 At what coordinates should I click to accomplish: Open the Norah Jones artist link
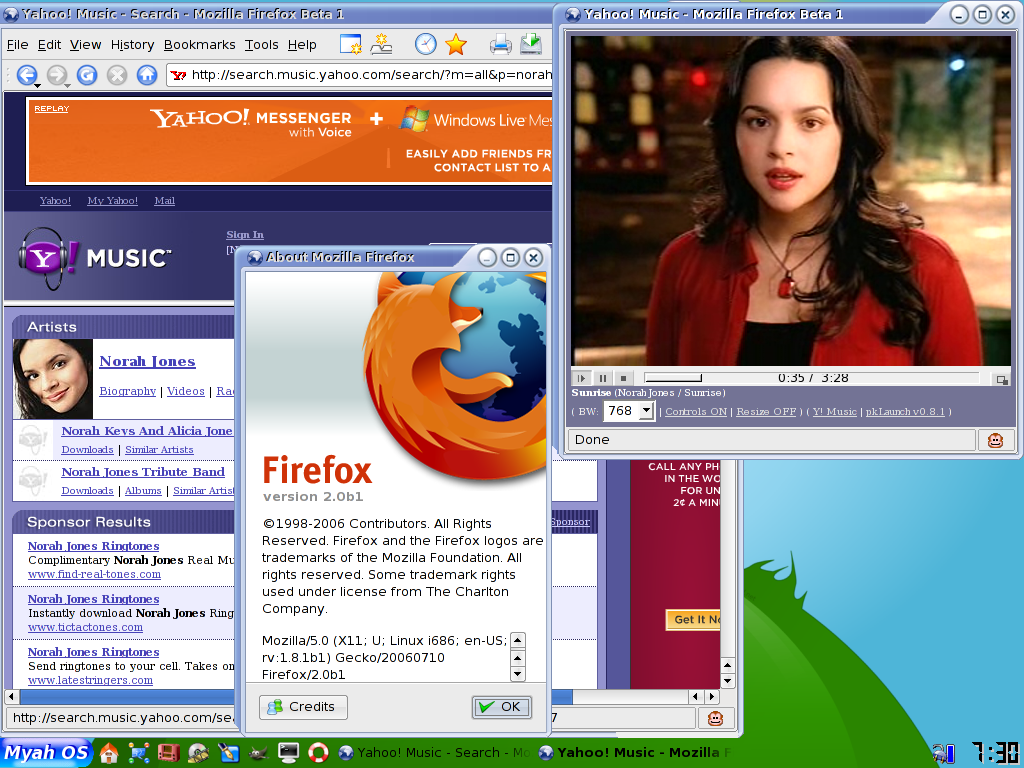click(x=147, y=361)
